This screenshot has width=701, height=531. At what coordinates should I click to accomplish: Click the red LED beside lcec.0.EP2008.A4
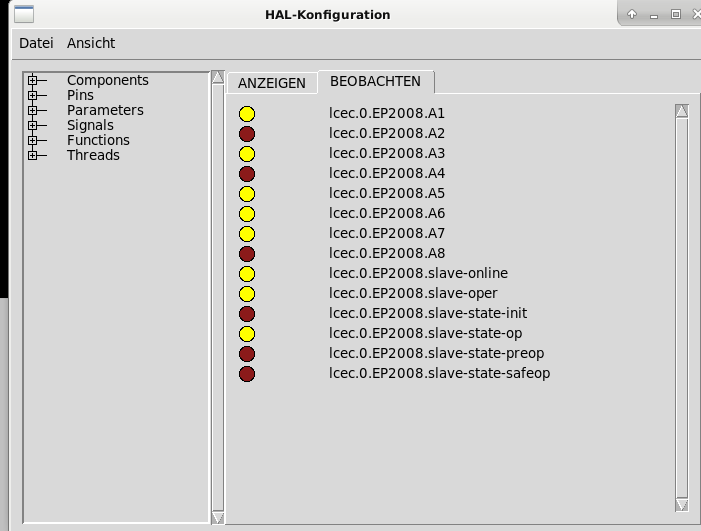(247, 174)
